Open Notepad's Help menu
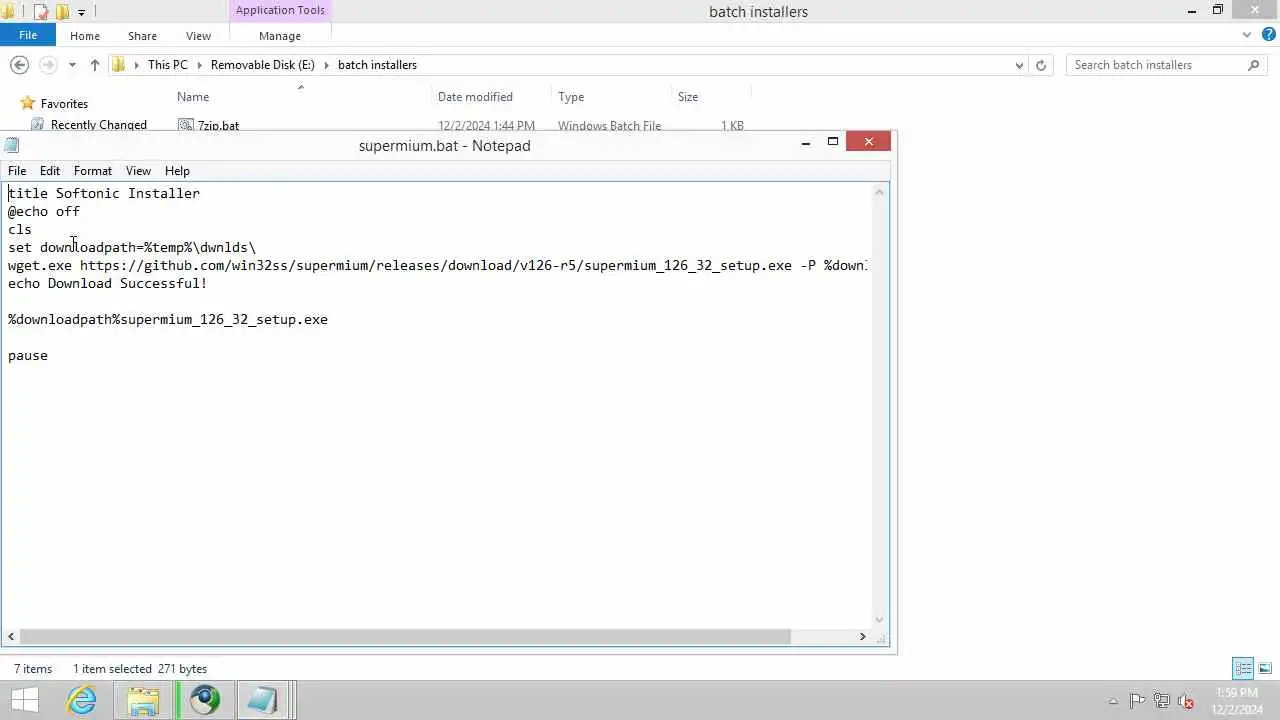The height and width of the screenshot is (720, 1280). [x=177, y=171]
